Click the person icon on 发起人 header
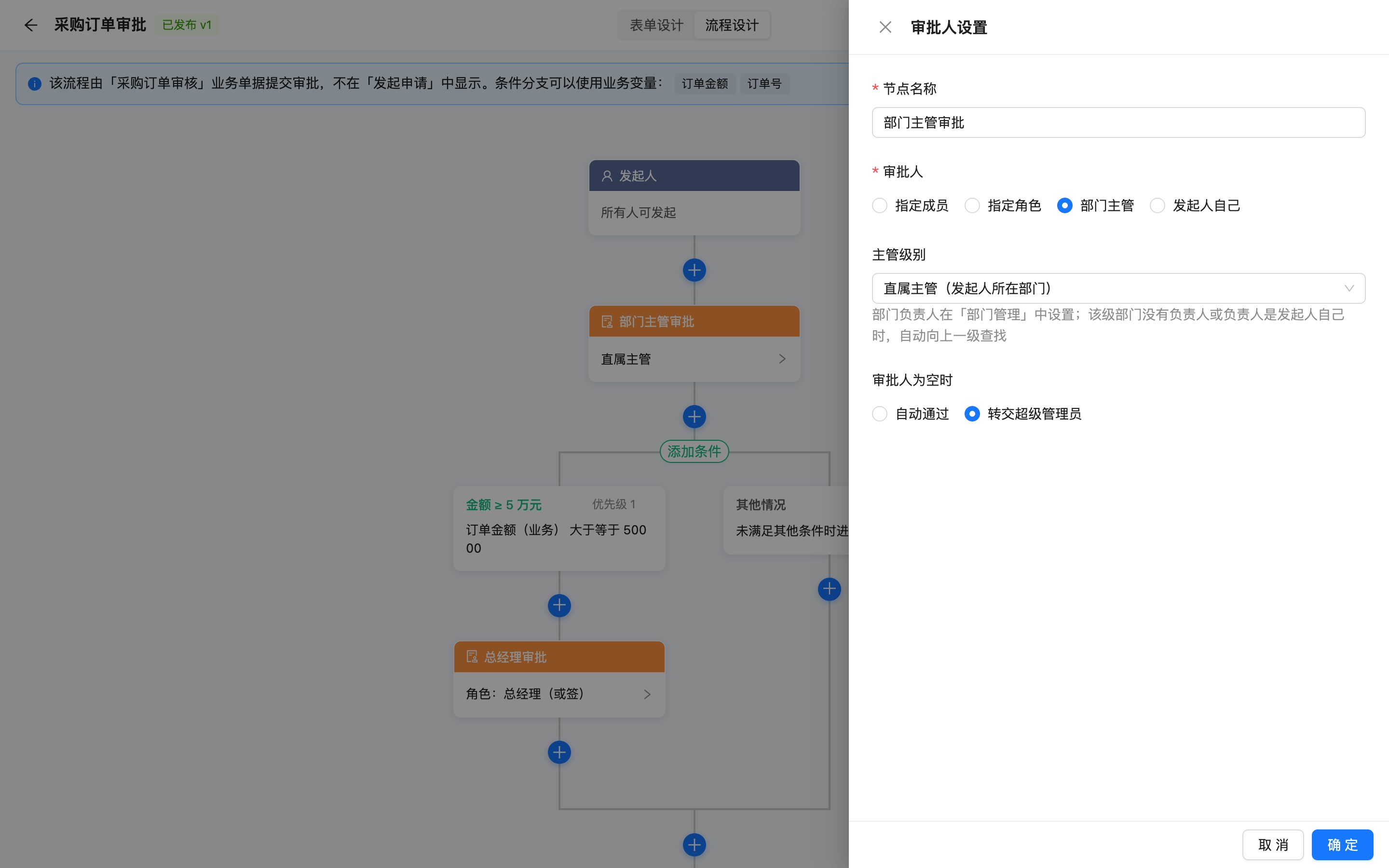The height and width of the screenshot is (868, 1389). click(x=607, y=176)
